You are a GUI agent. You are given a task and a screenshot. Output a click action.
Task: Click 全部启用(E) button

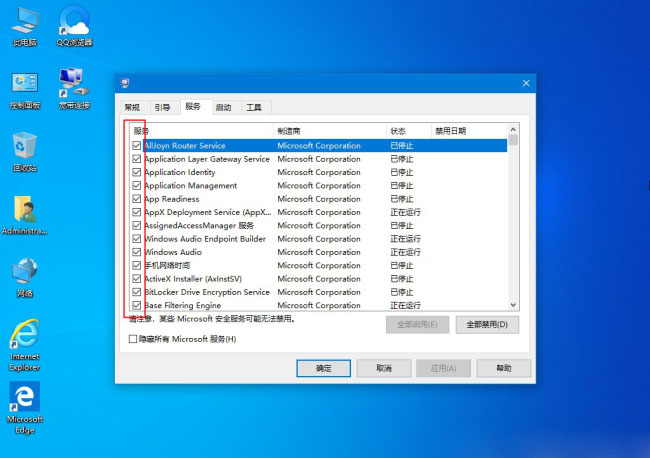coord(417,325)
